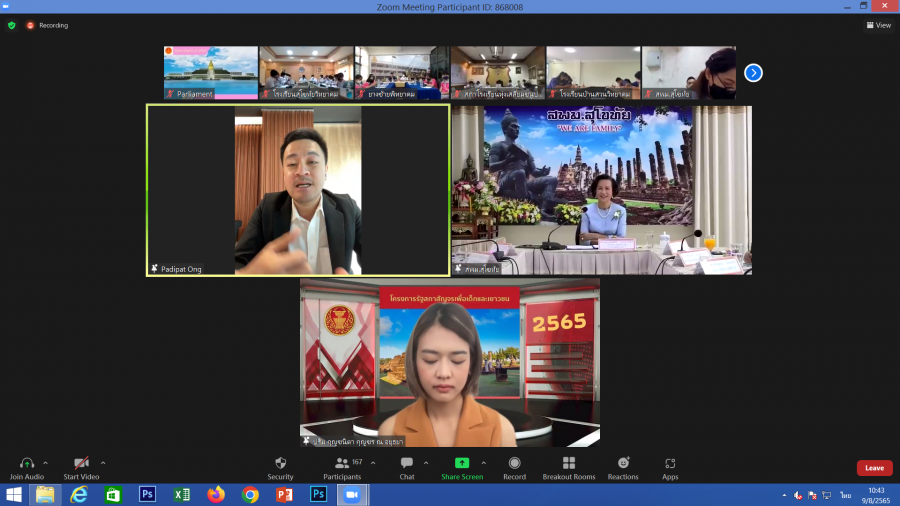
Task: Open the Apps panel
Action: tap(670, 463)
